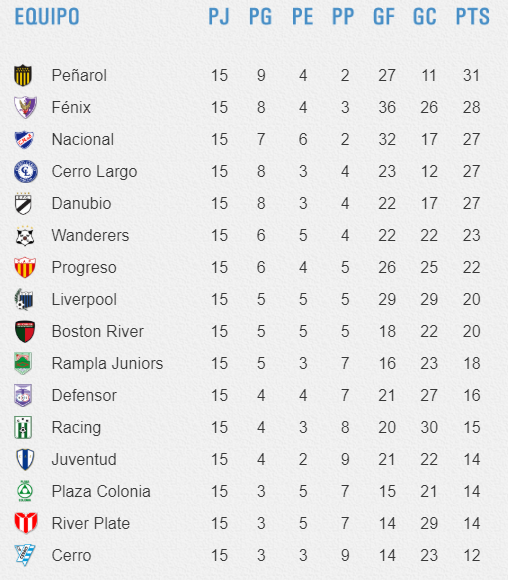508x580 pixels.
Task: Open the Rampla Juniors team name
Action: [107, 363]
